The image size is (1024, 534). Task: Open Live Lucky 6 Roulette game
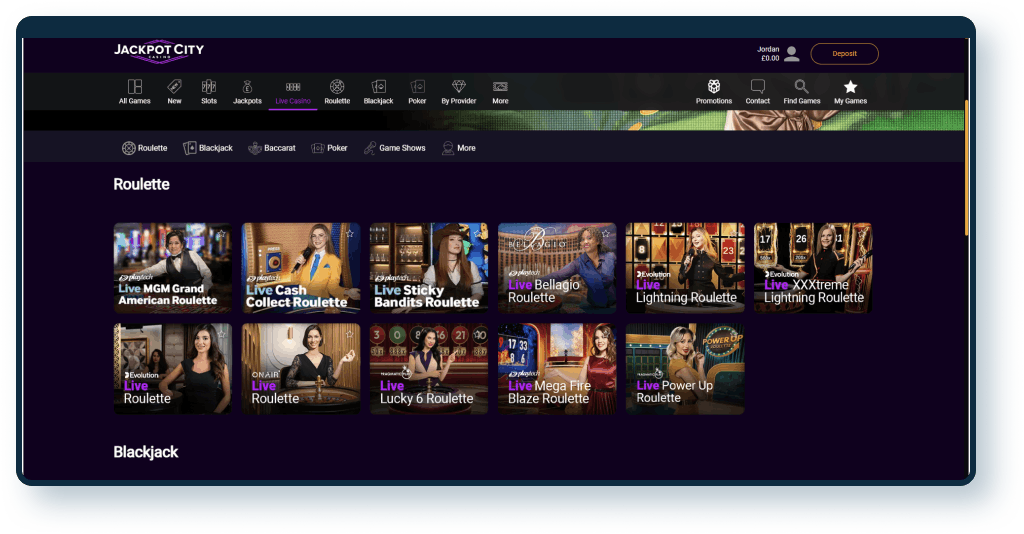coord(428,369)
